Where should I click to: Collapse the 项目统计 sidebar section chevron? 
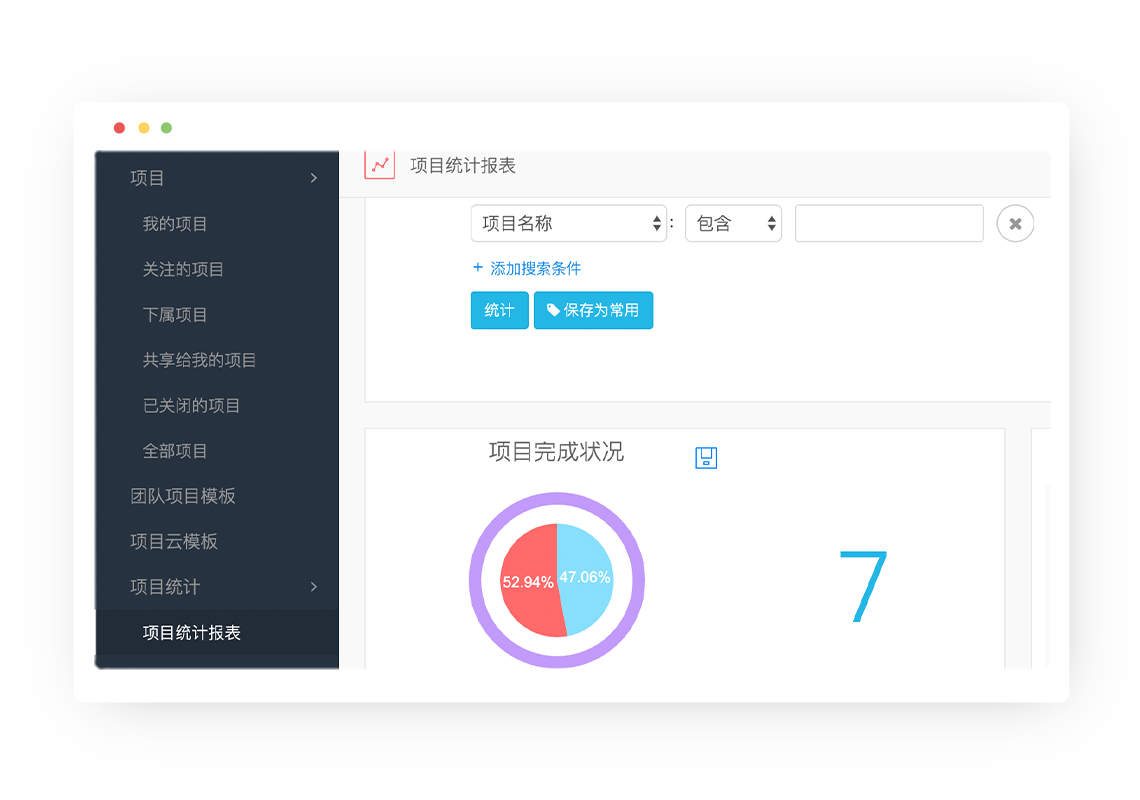(x=314, y=587)
